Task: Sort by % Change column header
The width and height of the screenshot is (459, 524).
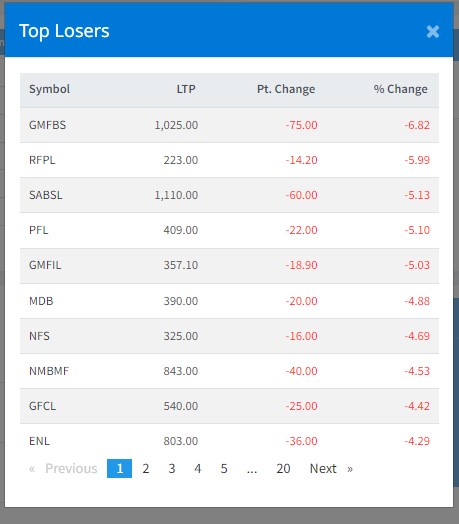Action: click(x=400, y=89)
